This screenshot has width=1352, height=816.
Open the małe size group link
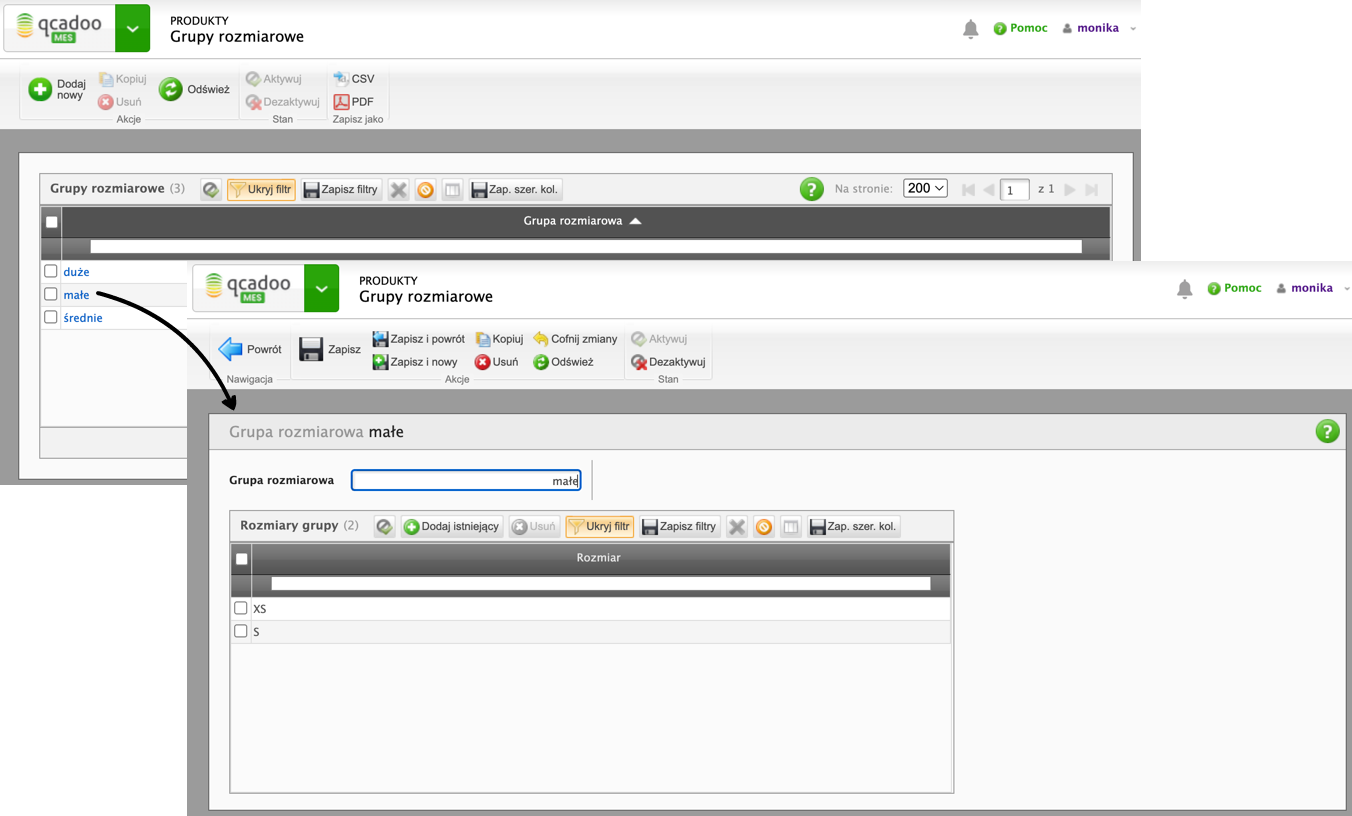pos(76,295)
